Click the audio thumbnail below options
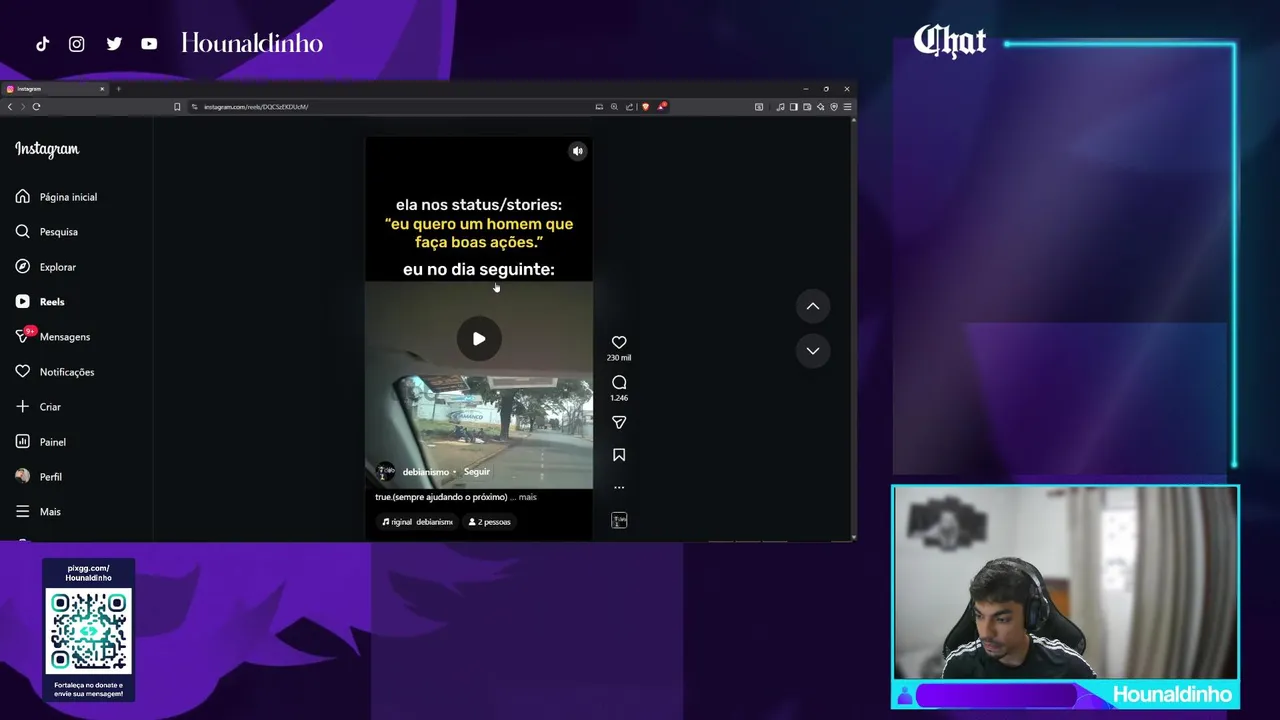Screen dimensions: 1280x720 click(x=619, y=520)
